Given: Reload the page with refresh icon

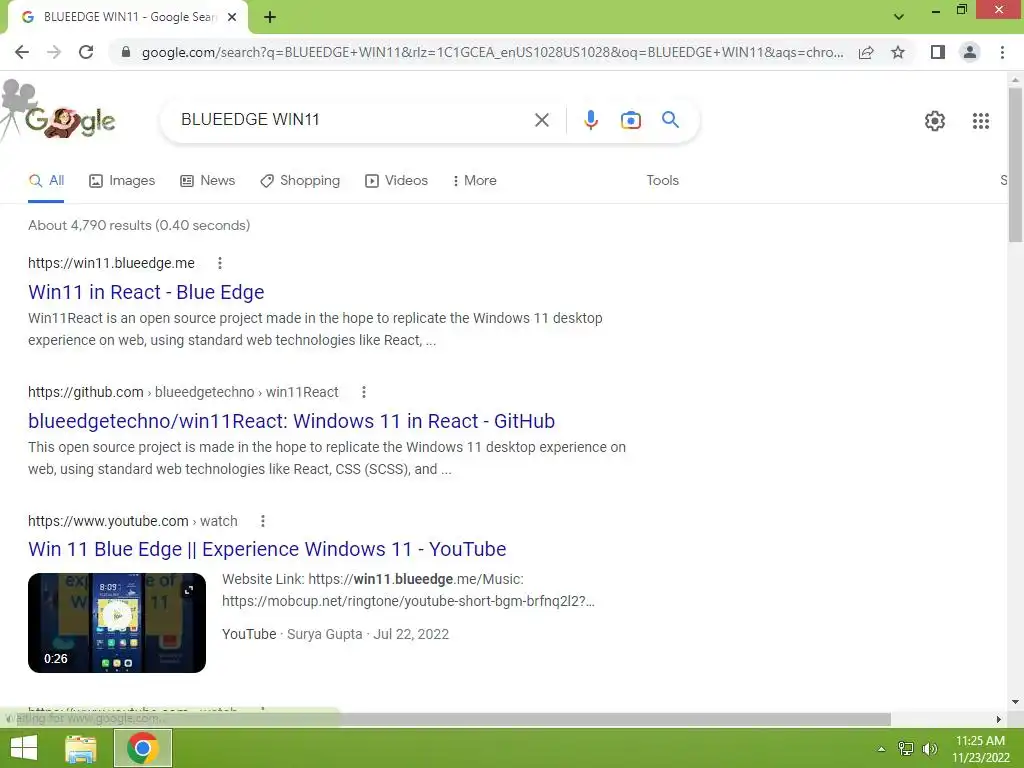Looking at the screenshot, I should [86, 52].
